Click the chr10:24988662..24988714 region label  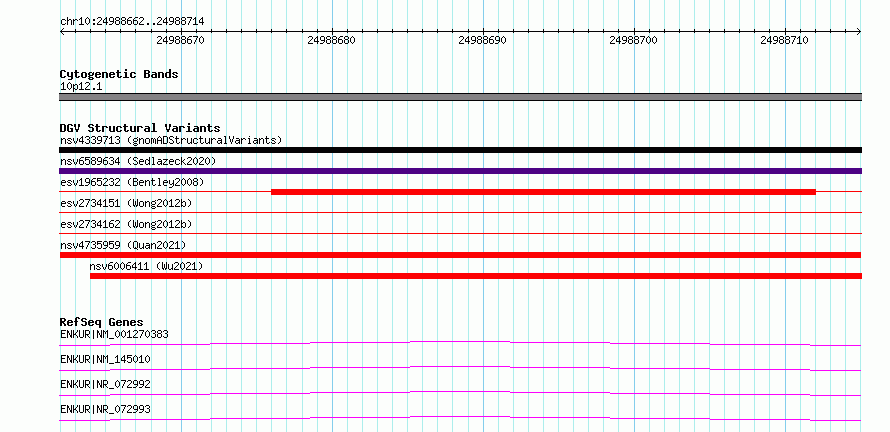(x=132, y=22)
